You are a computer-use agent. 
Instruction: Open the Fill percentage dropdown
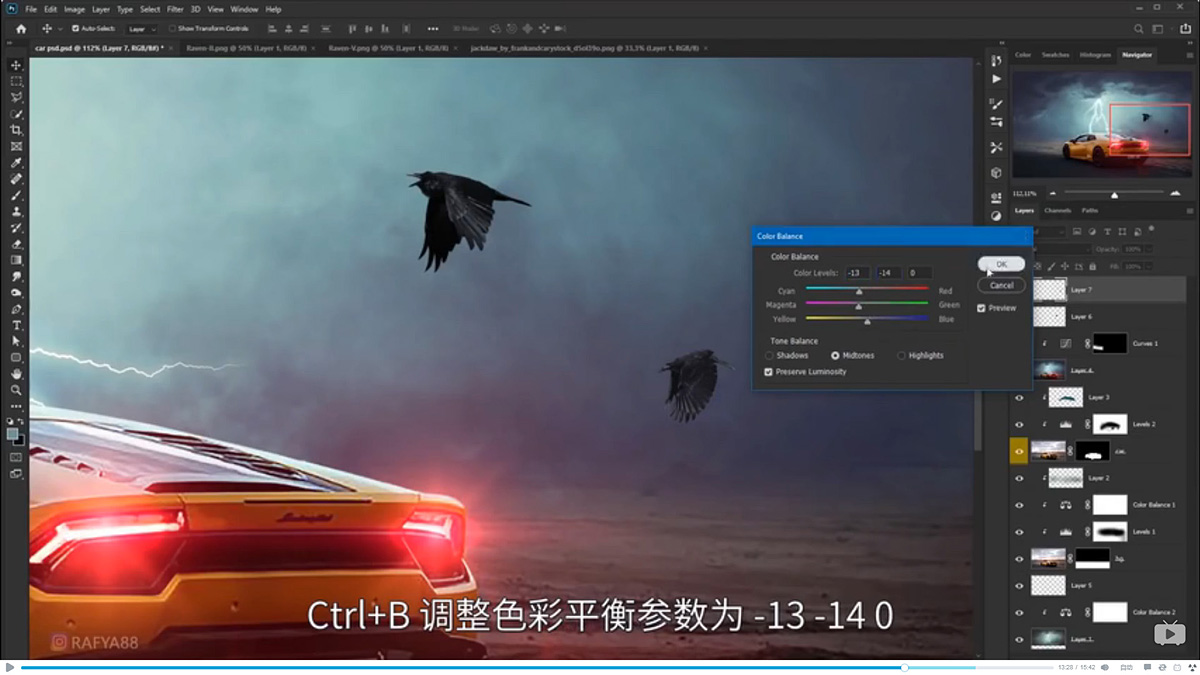pos(1148,266)
